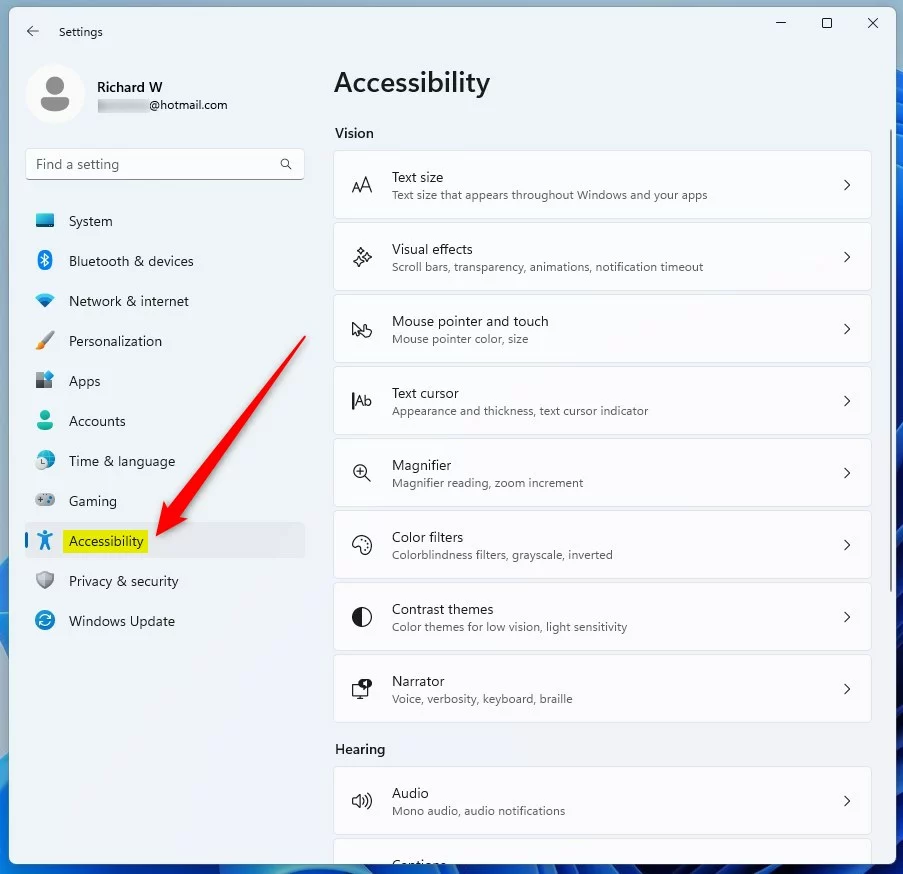903x874 pixels.
Task: Click the Color filters palette icon
Action: point(362,545)
